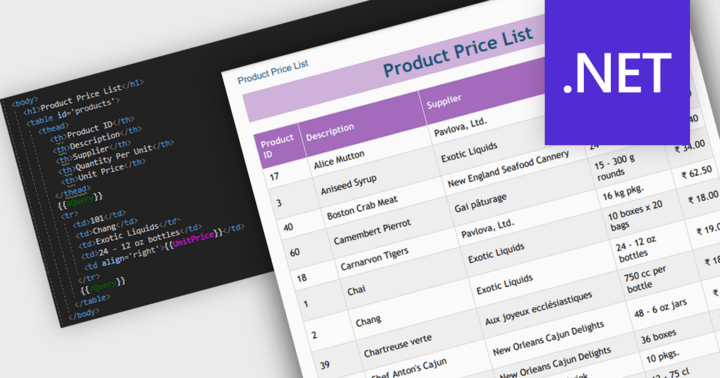Click the table id='products' code line
This screenshot has height=378, width=720.
point(73,111)
